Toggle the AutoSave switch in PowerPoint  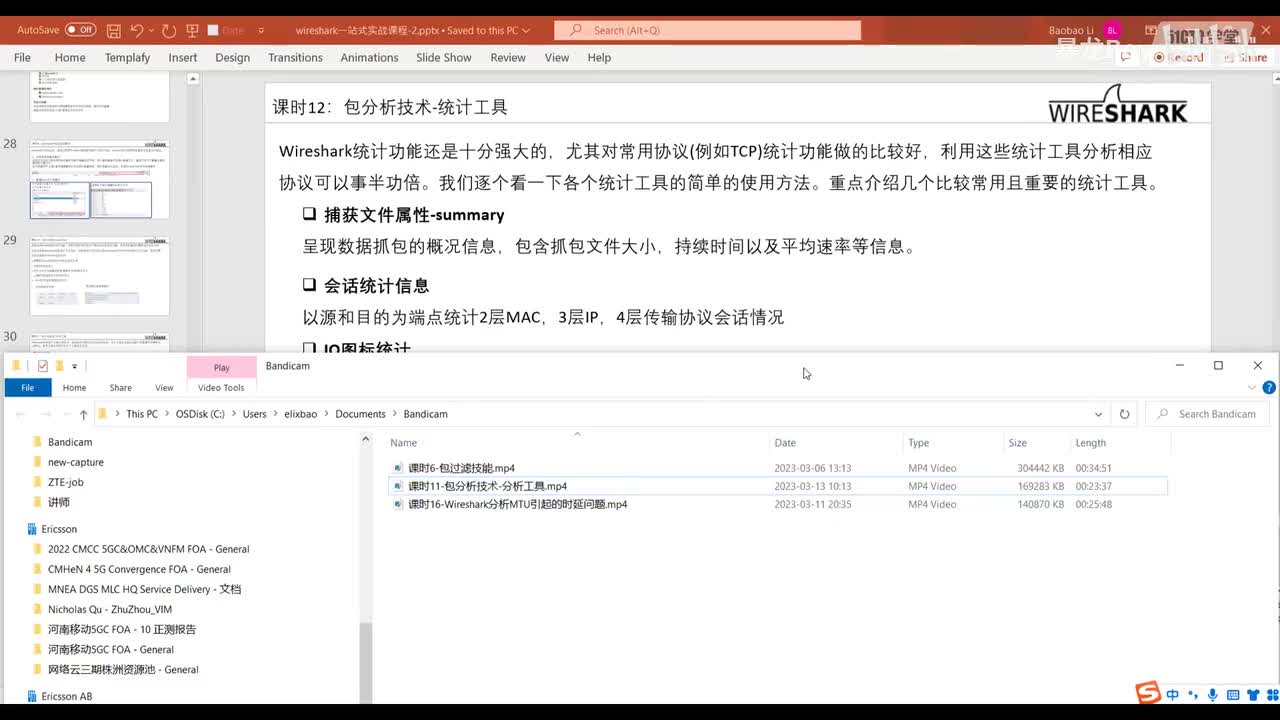click(80, 30)
